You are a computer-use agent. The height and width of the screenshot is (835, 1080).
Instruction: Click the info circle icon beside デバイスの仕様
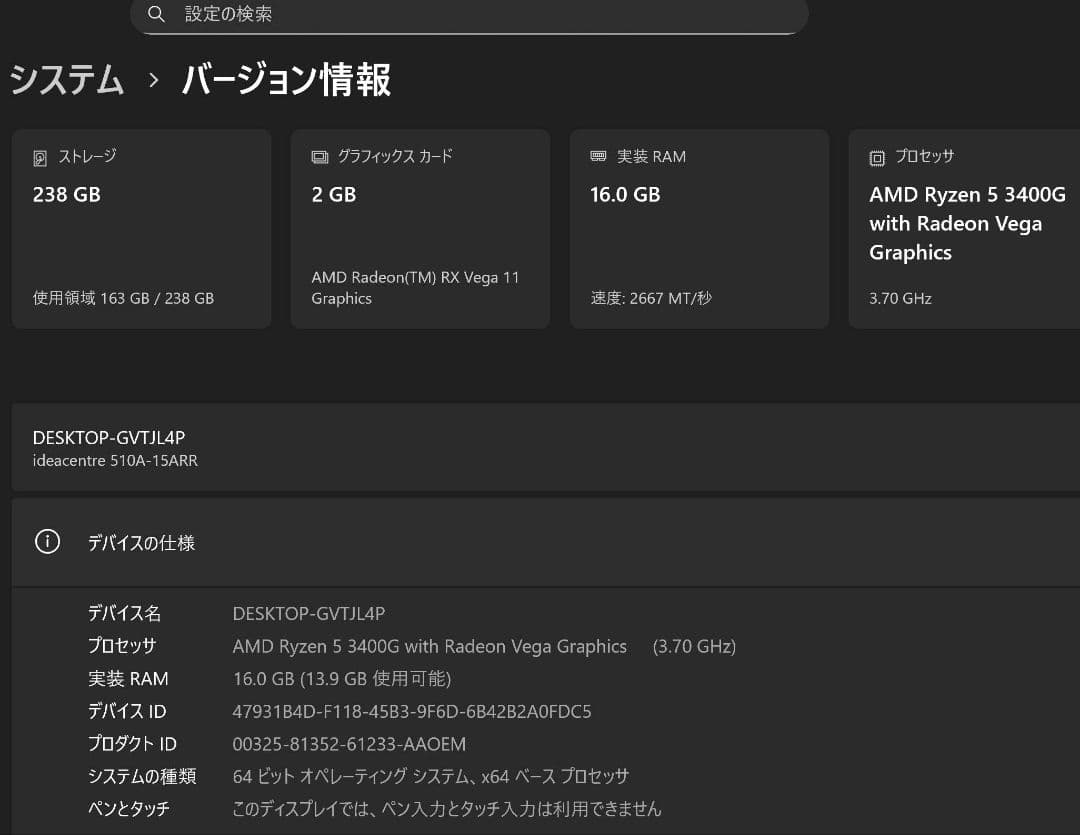(x=47, y=541)
